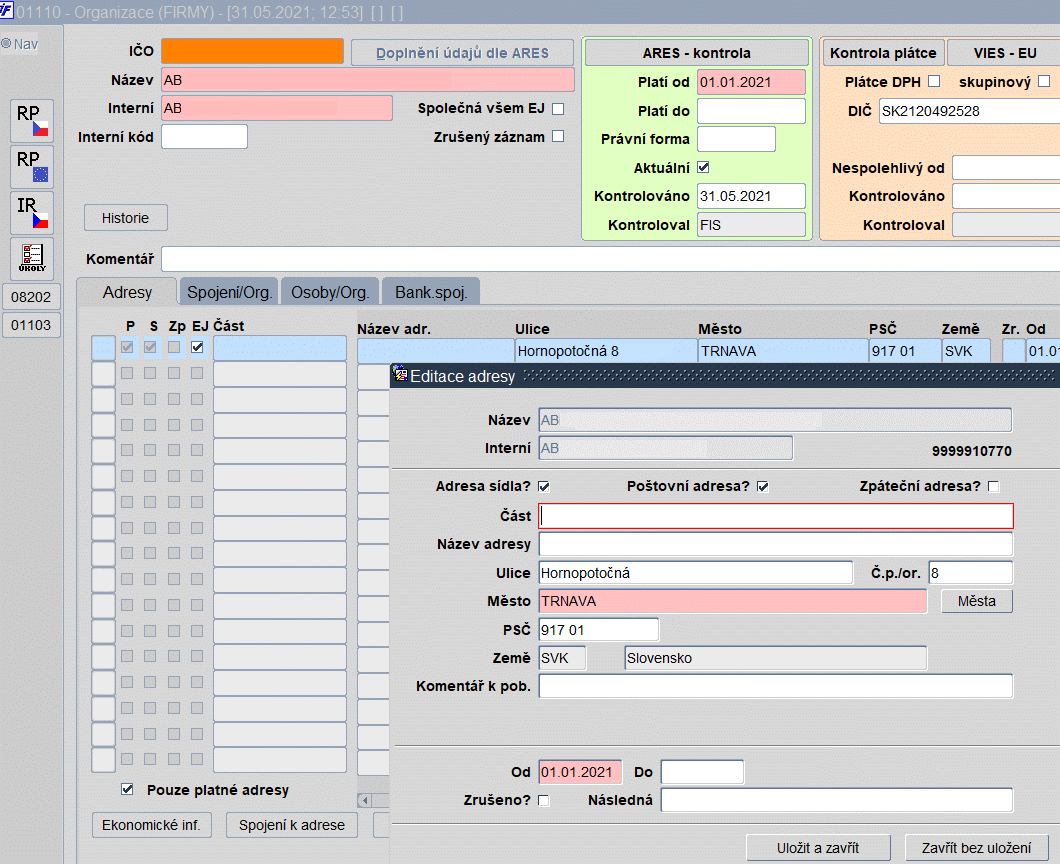Click the IR Czech flag icon
Viewport: 1060px width, 864px height.
[32, 213]
